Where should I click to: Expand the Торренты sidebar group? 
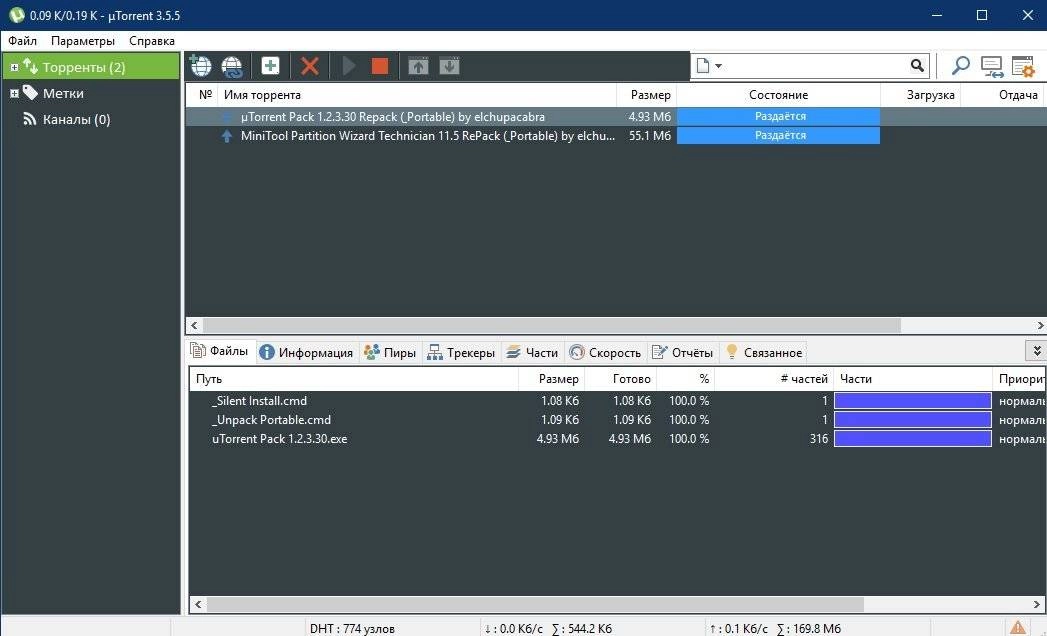[x=14, y=67]
